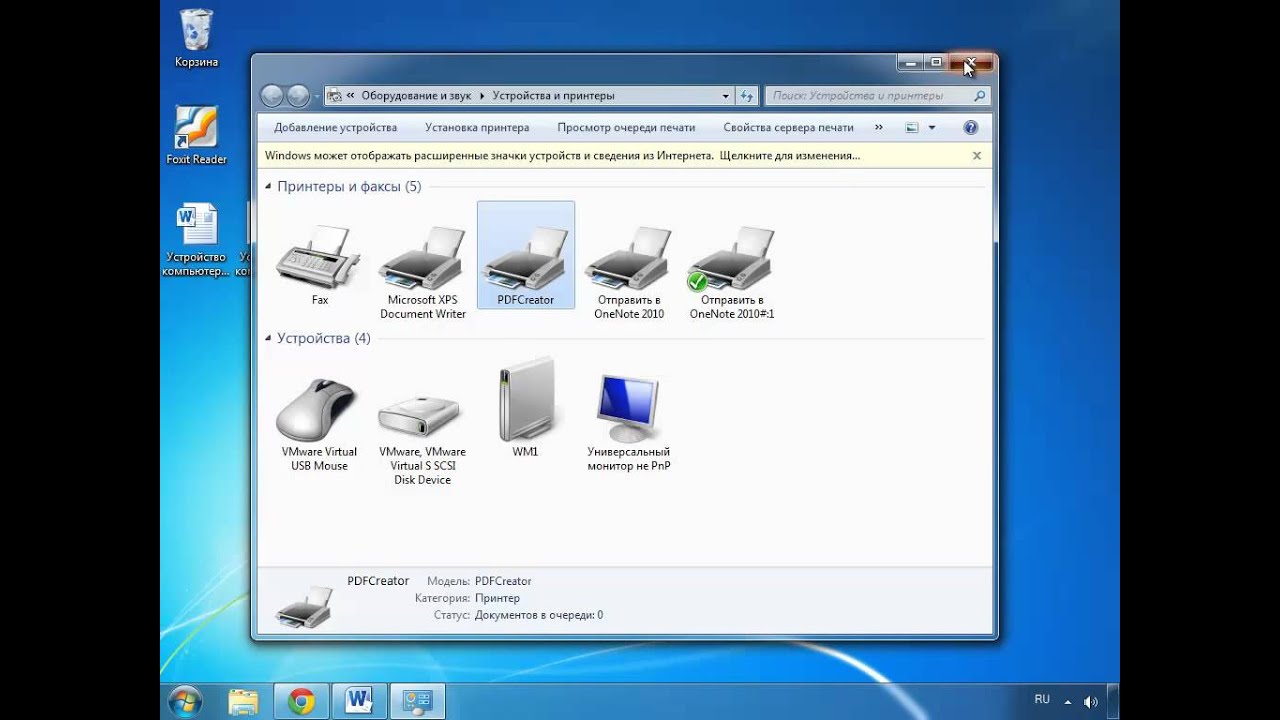Expand more toolbar commands chevron
Screen dimensions: 1280x720
click(x=878, y=128)
